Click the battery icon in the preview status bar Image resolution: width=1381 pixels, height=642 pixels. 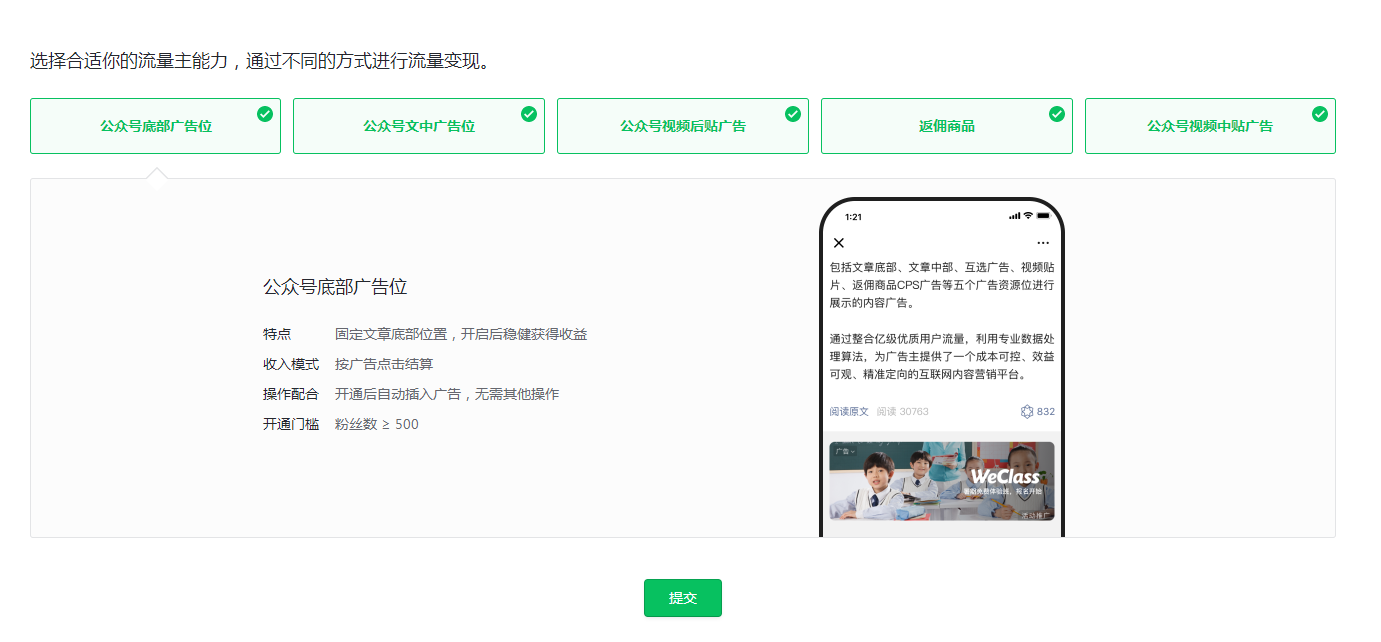[x=1045, y=216]
